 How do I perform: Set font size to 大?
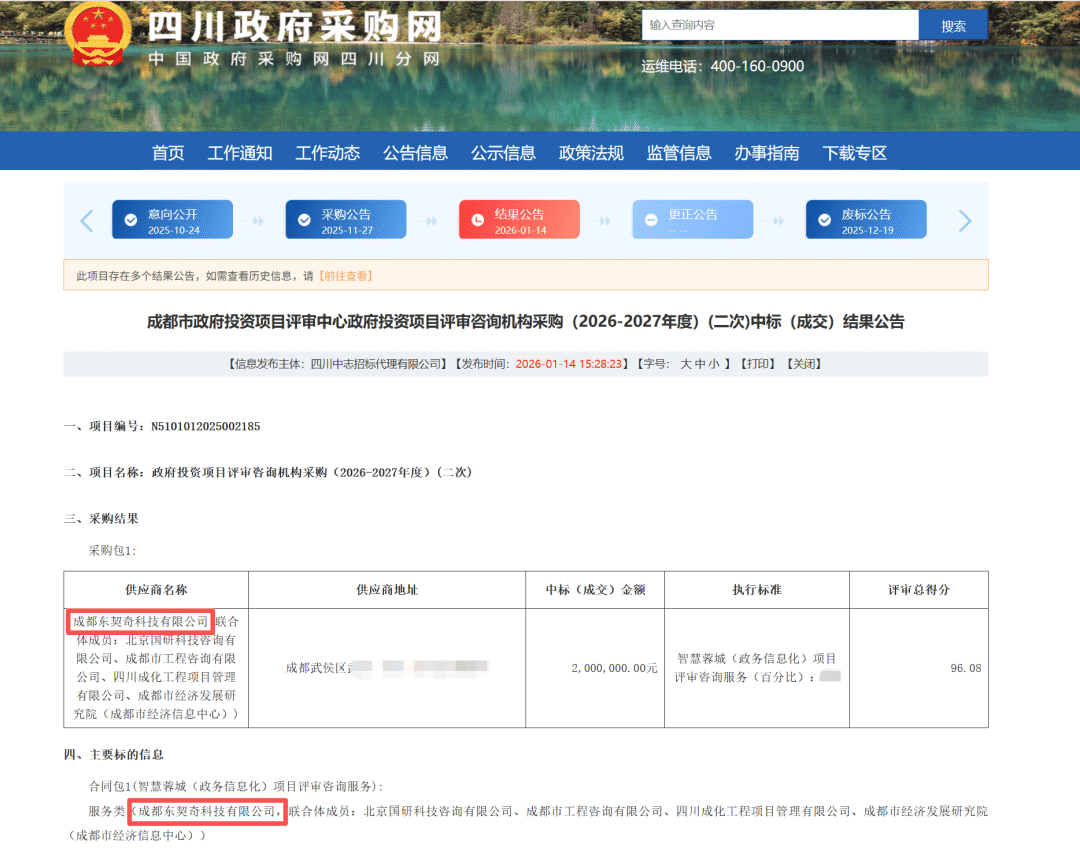coord(686,364)
